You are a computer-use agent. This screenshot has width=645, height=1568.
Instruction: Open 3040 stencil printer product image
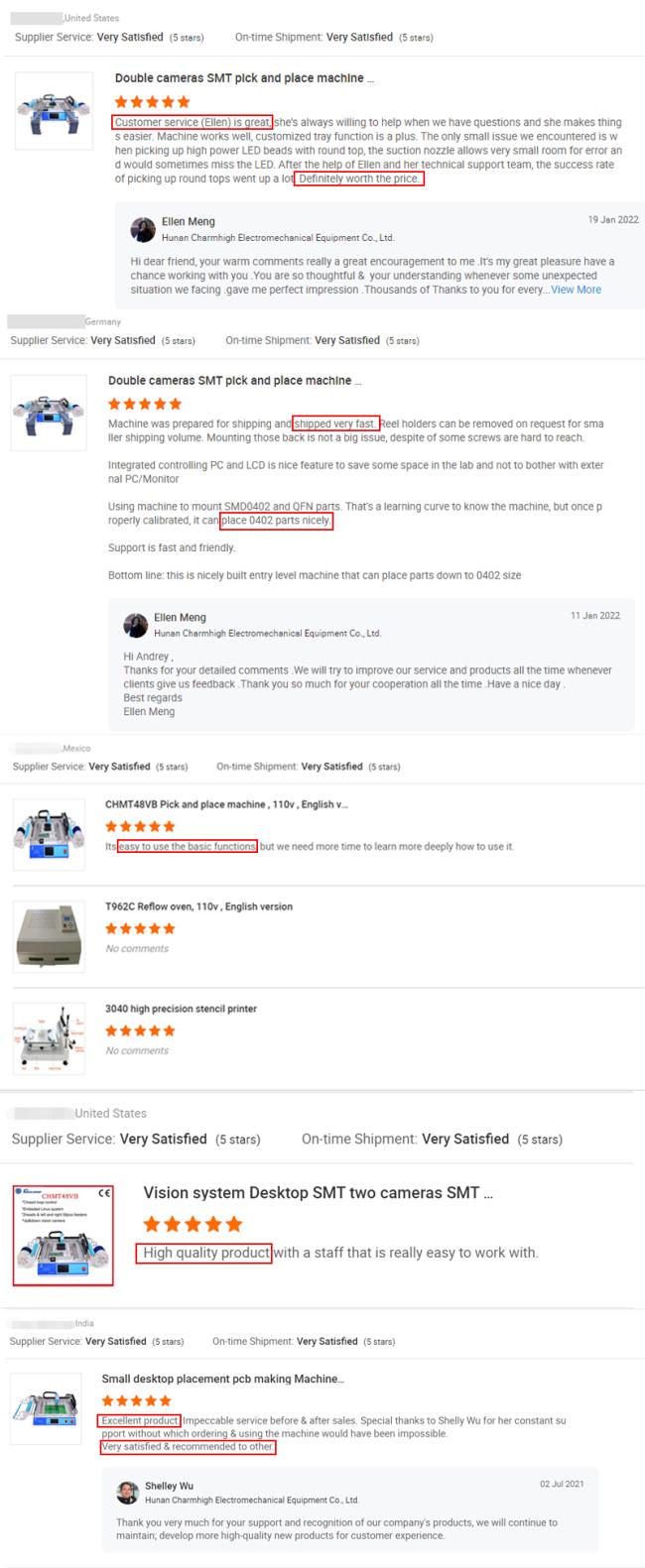click(49, 1038)
